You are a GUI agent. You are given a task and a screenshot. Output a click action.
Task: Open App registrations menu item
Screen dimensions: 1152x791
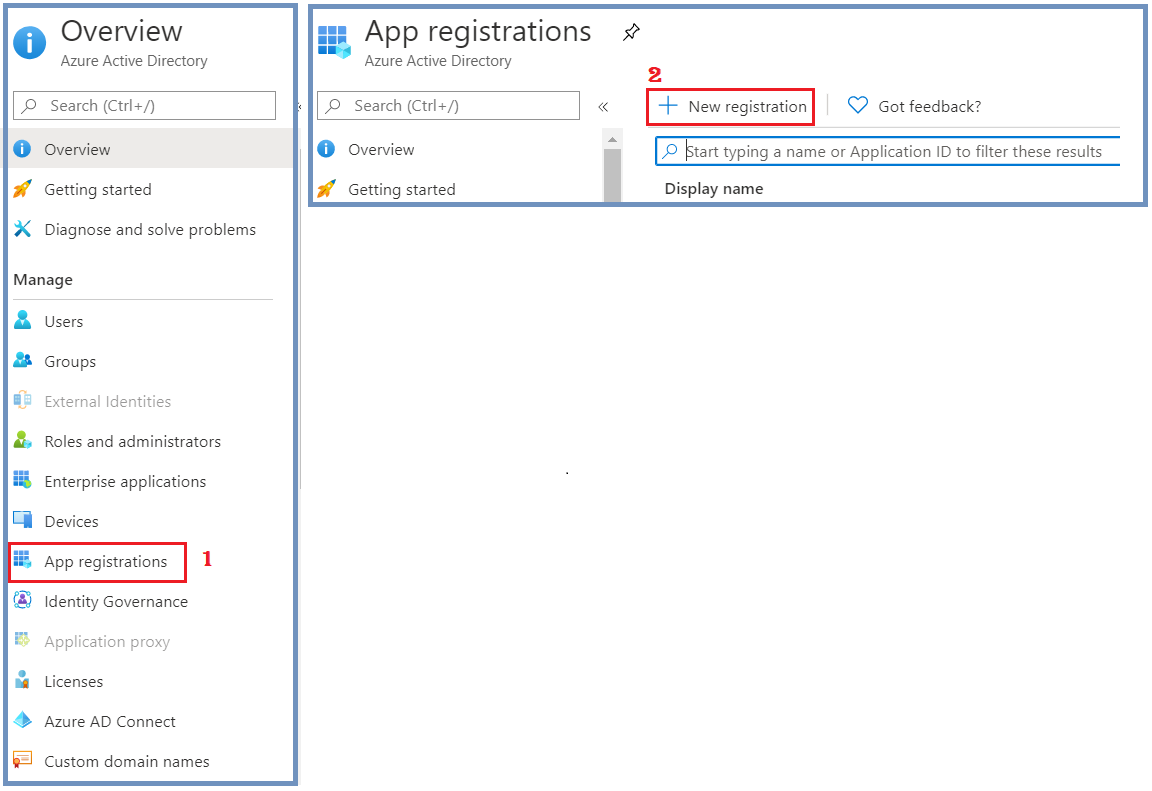98,562
